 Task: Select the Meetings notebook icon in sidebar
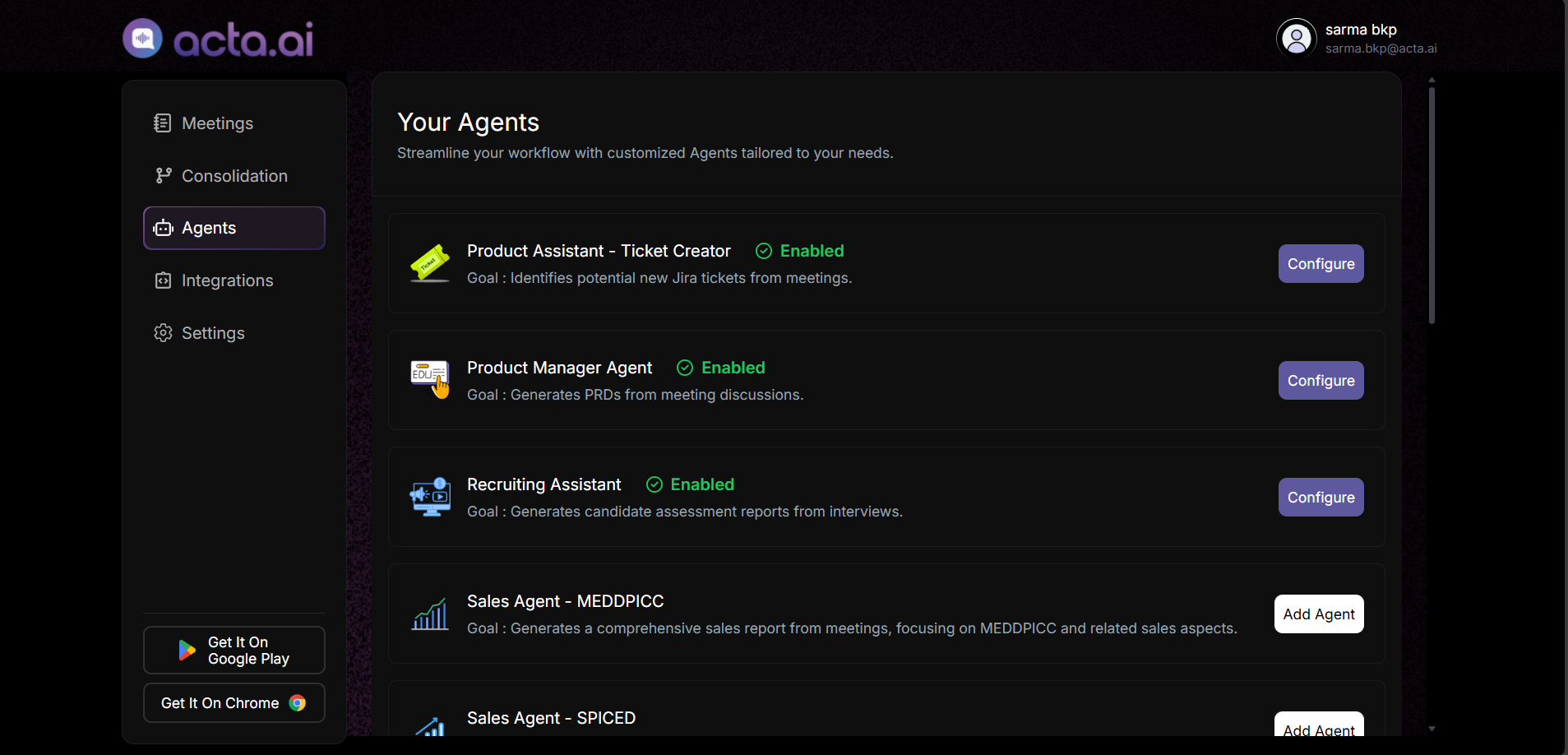pyautogui.click(x=163, y=123)
